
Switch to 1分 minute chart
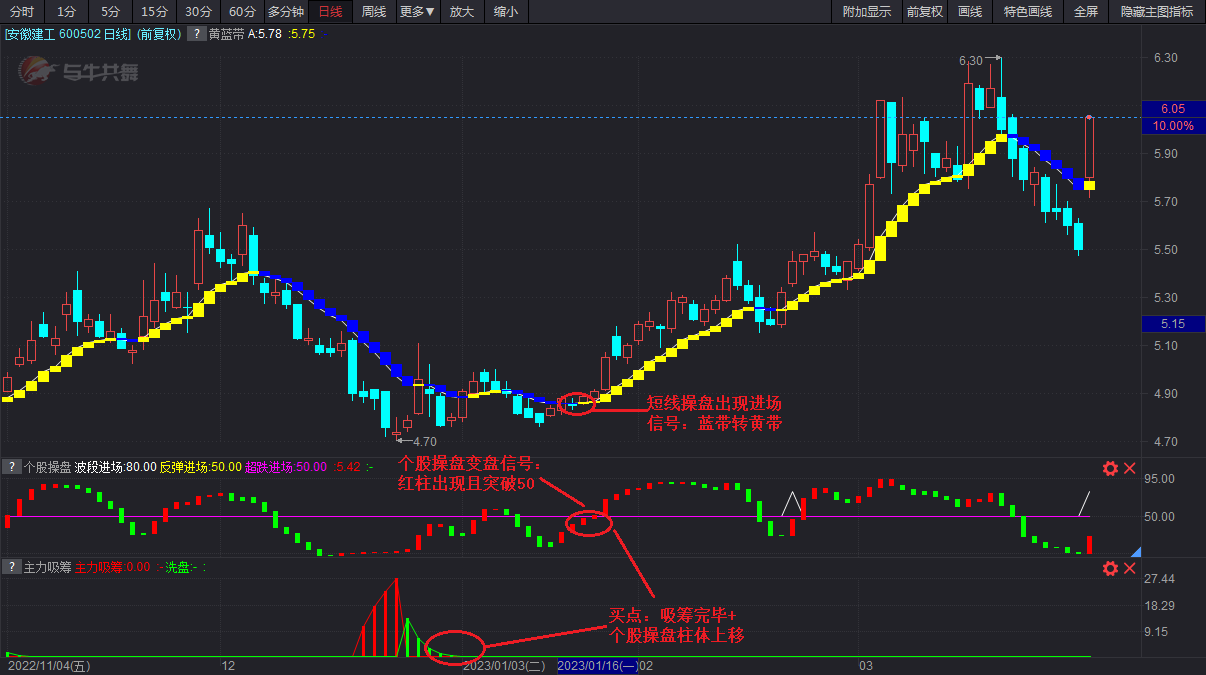pos(66,12)
